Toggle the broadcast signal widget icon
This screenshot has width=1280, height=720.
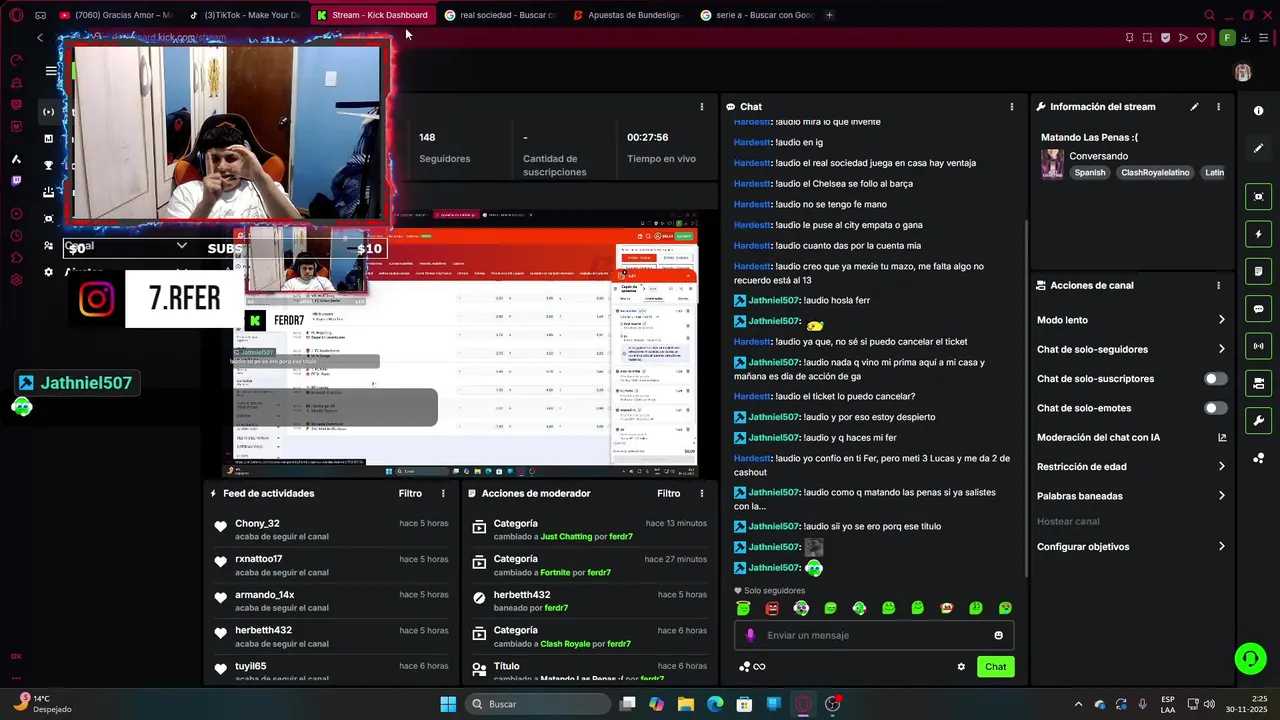pos(1259,346)
